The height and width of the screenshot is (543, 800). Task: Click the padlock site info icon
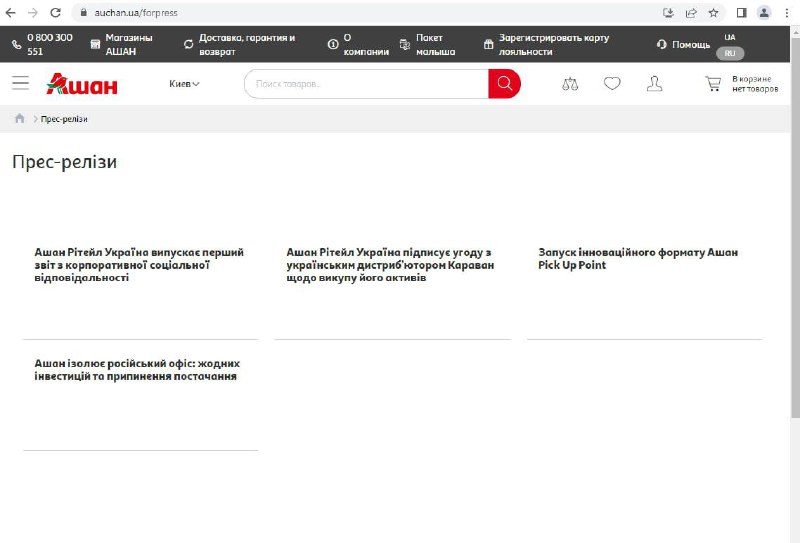84,13
